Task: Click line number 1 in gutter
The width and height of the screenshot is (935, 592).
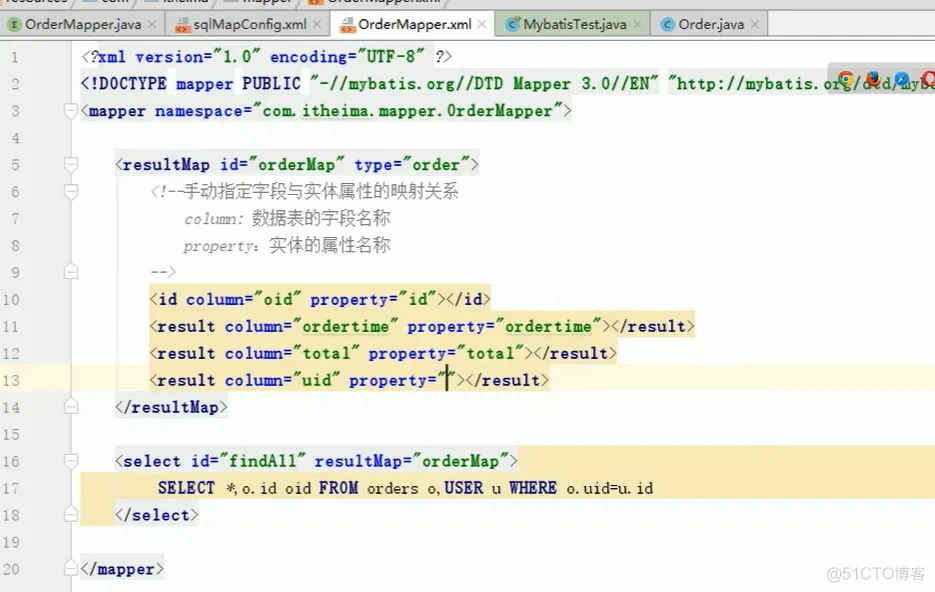Action: tap(15, 57)
